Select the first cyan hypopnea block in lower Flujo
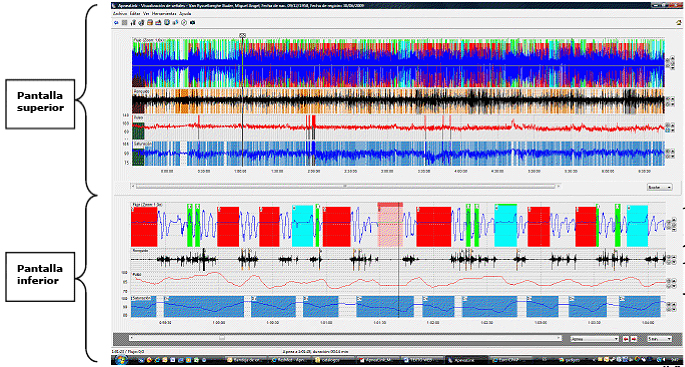685x367 pixels. (302, 226)
